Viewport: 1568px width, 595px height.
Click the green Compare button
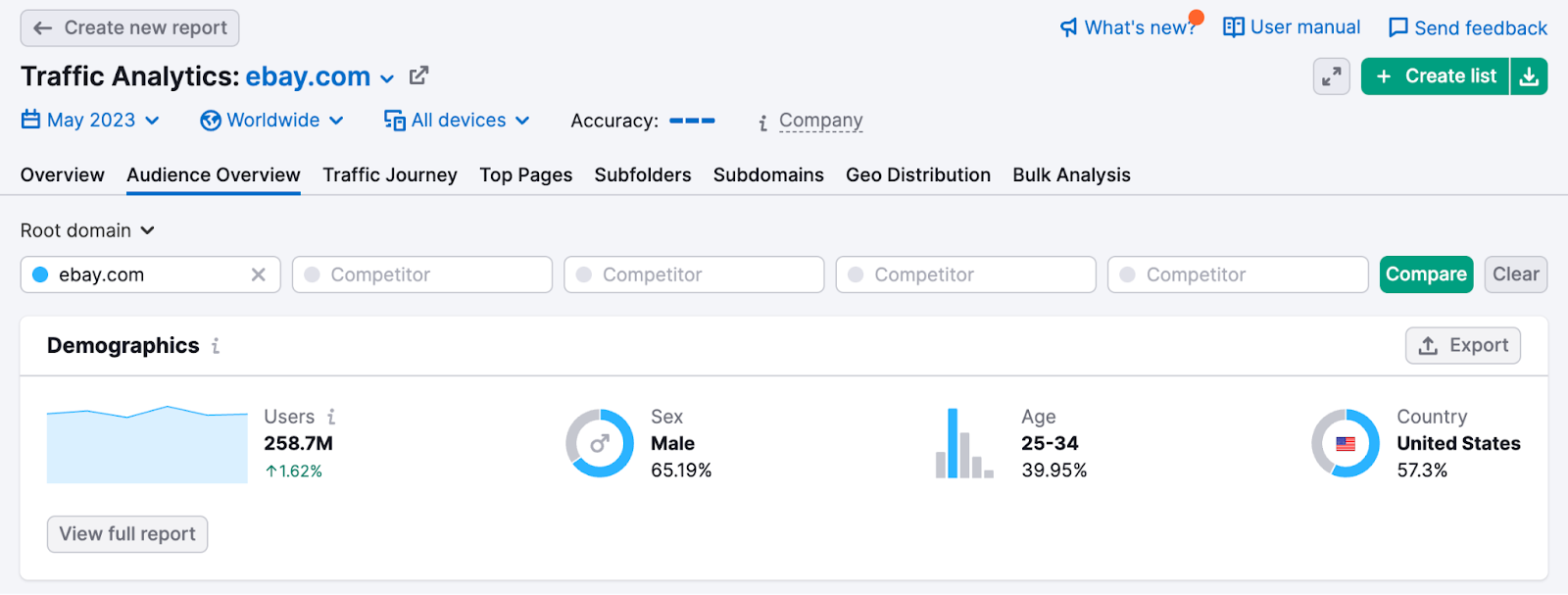[1427, 274]
